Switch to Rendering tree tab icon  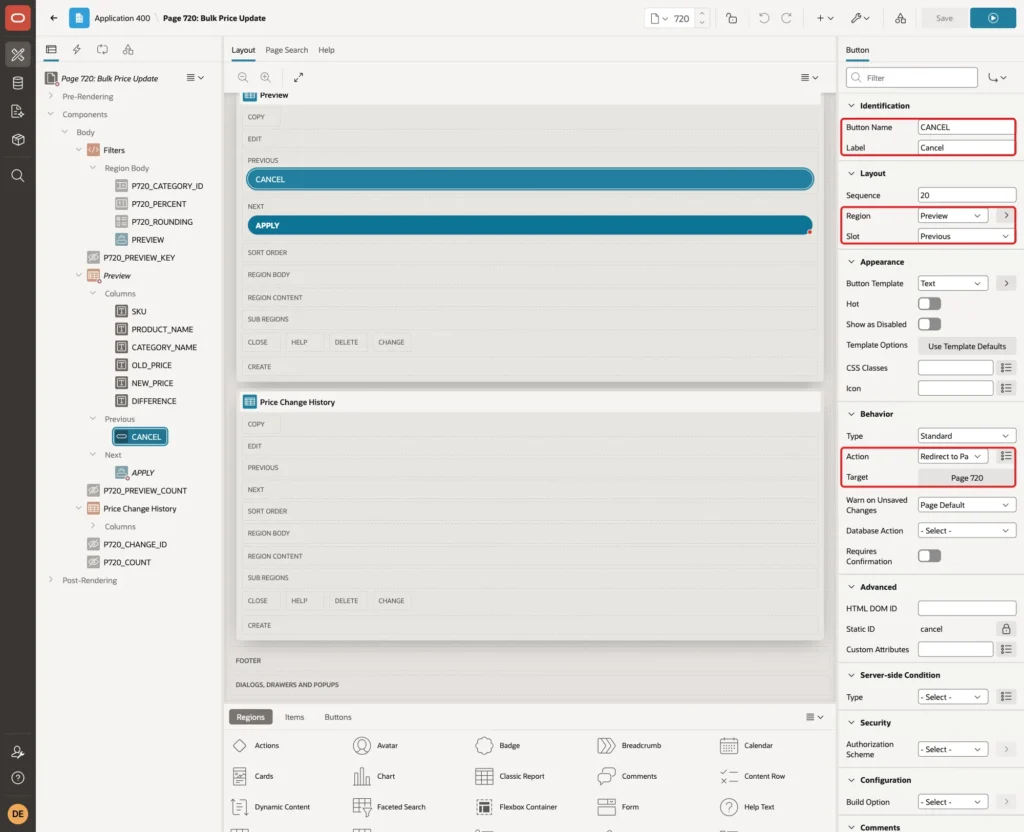[51, 50]
